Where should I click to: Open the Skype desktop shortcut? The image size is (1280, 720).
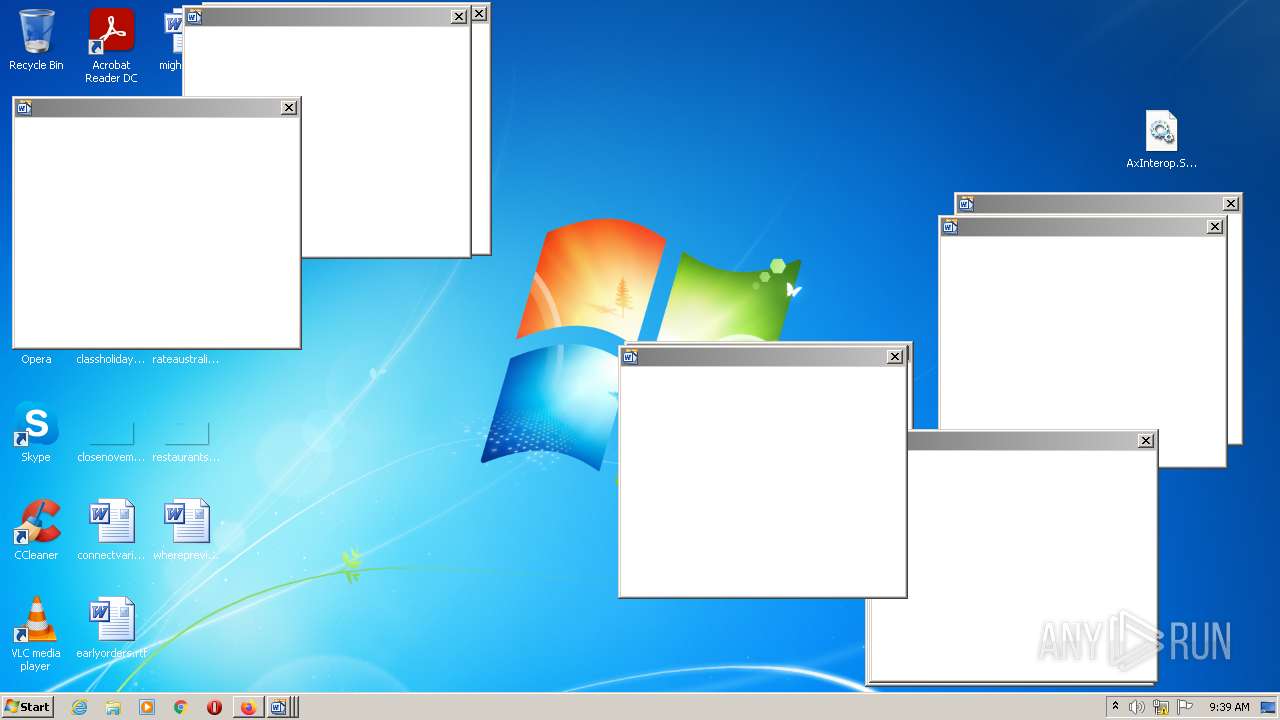36,432
